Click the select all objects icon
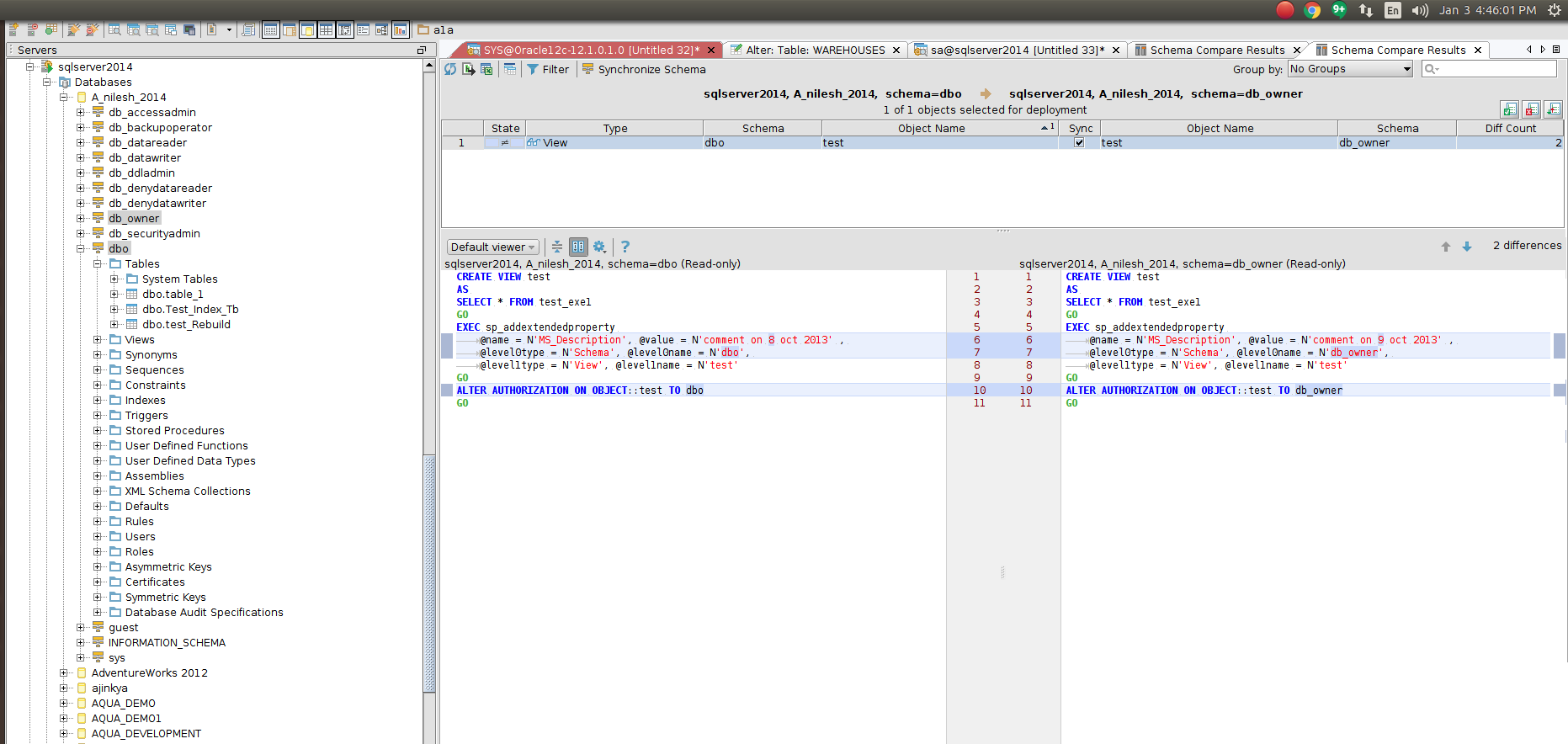 tap(1510, 109)
